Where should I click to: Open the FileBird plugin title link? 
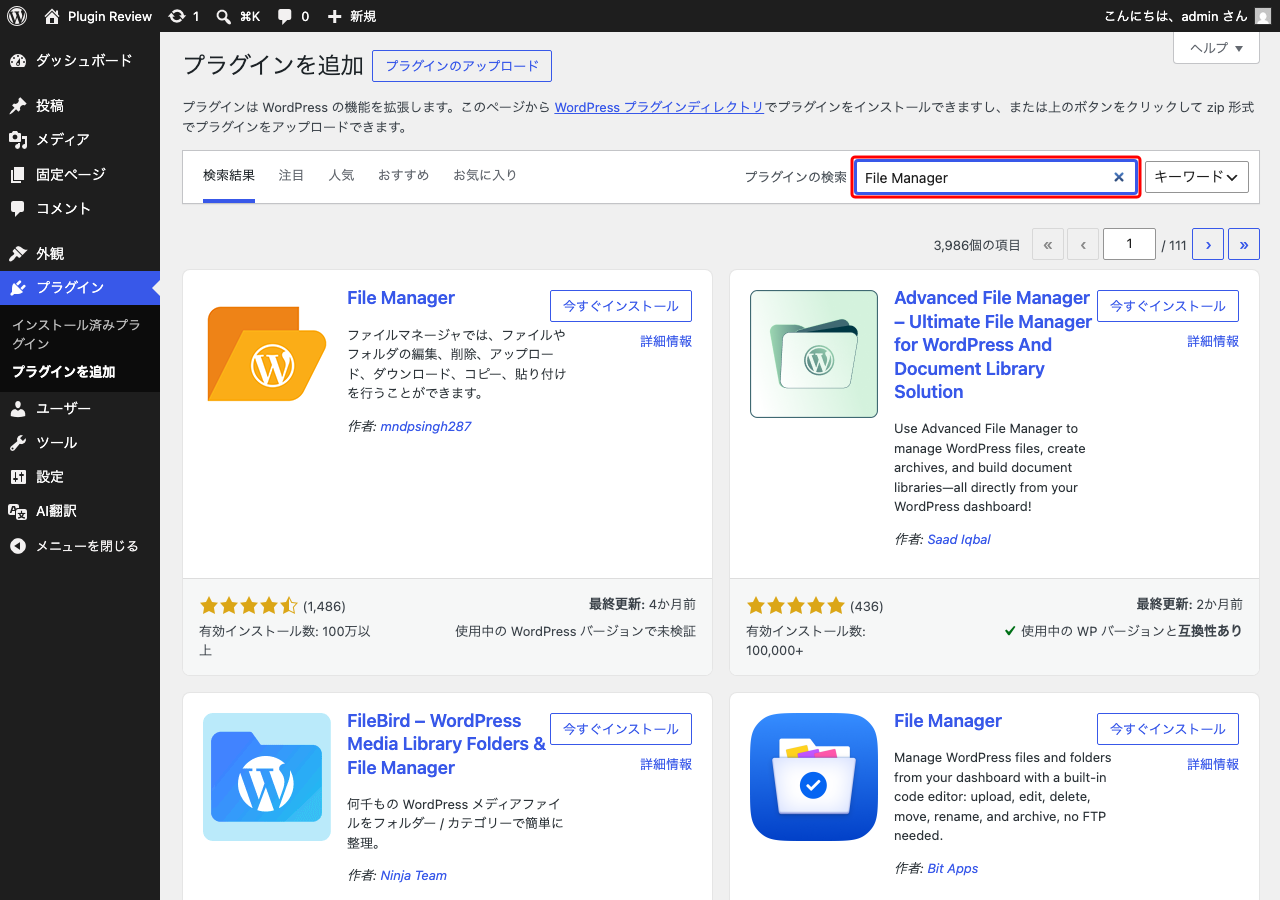click(x=447, y=744)
